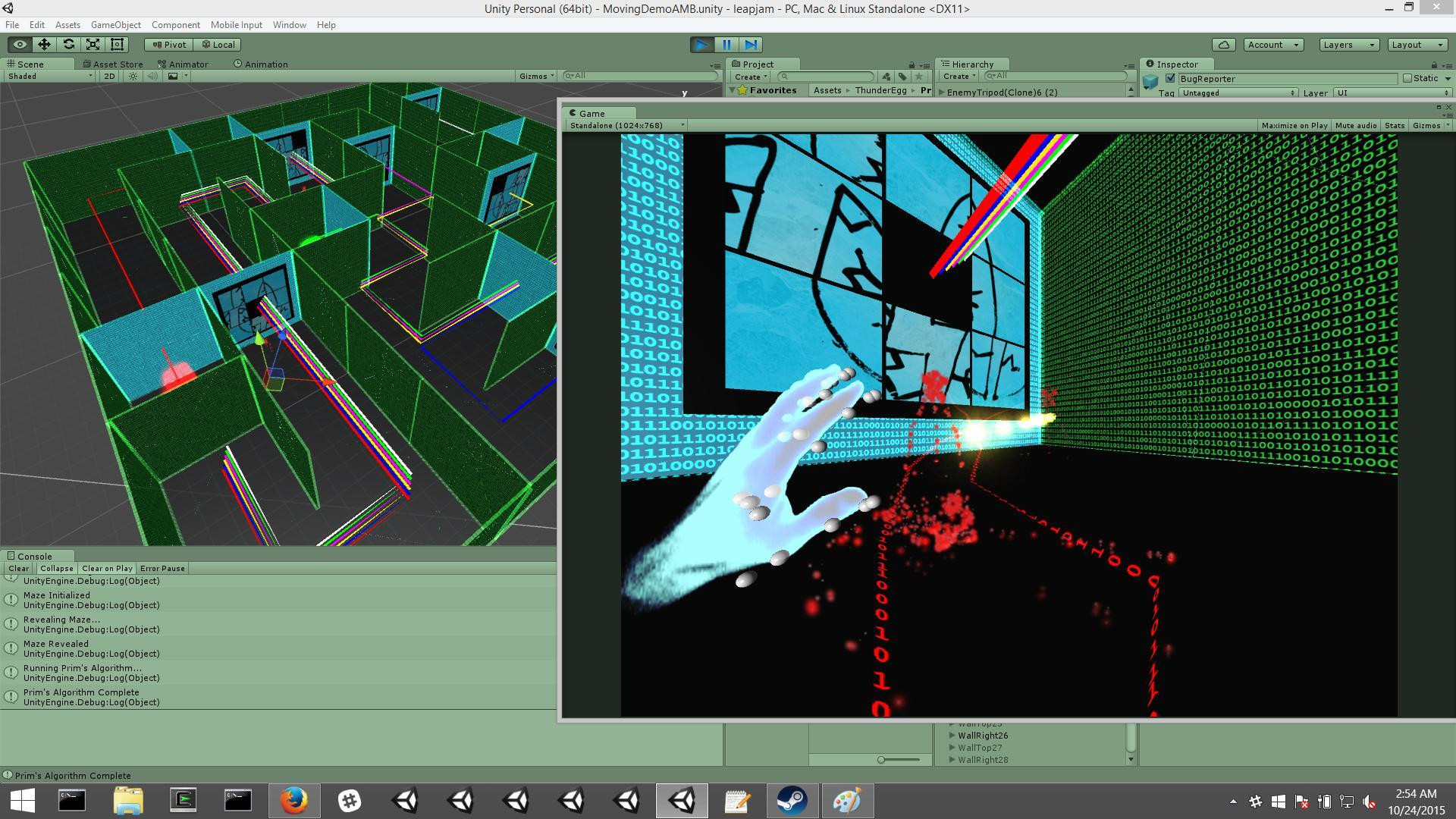Select the Hand (view) tool
Screen dimensions: 1456x819
coord(20,45)
